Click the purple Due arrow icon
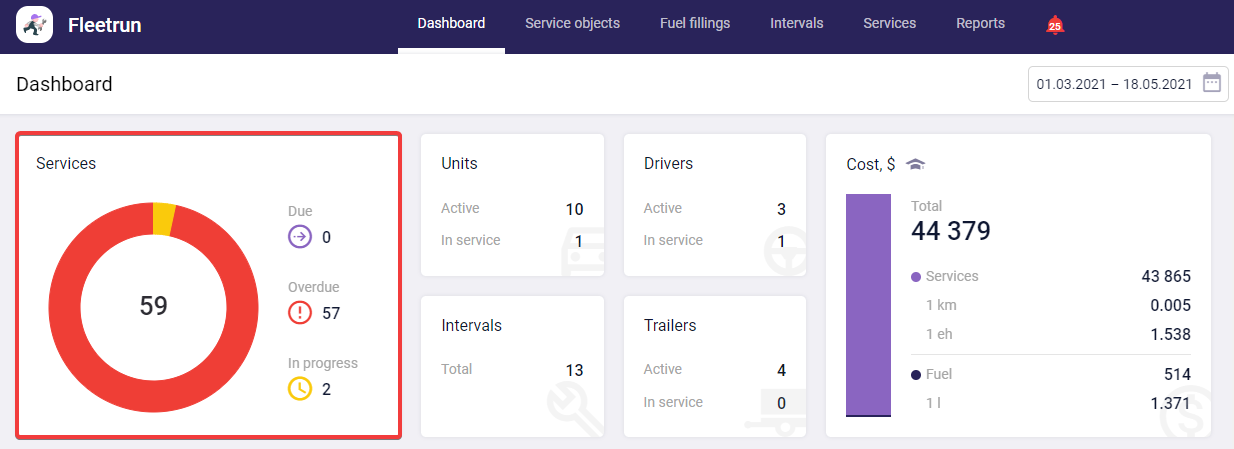The width and height of the screenshot is (1234, 449). pyautogui.click(x=300, y=237)
